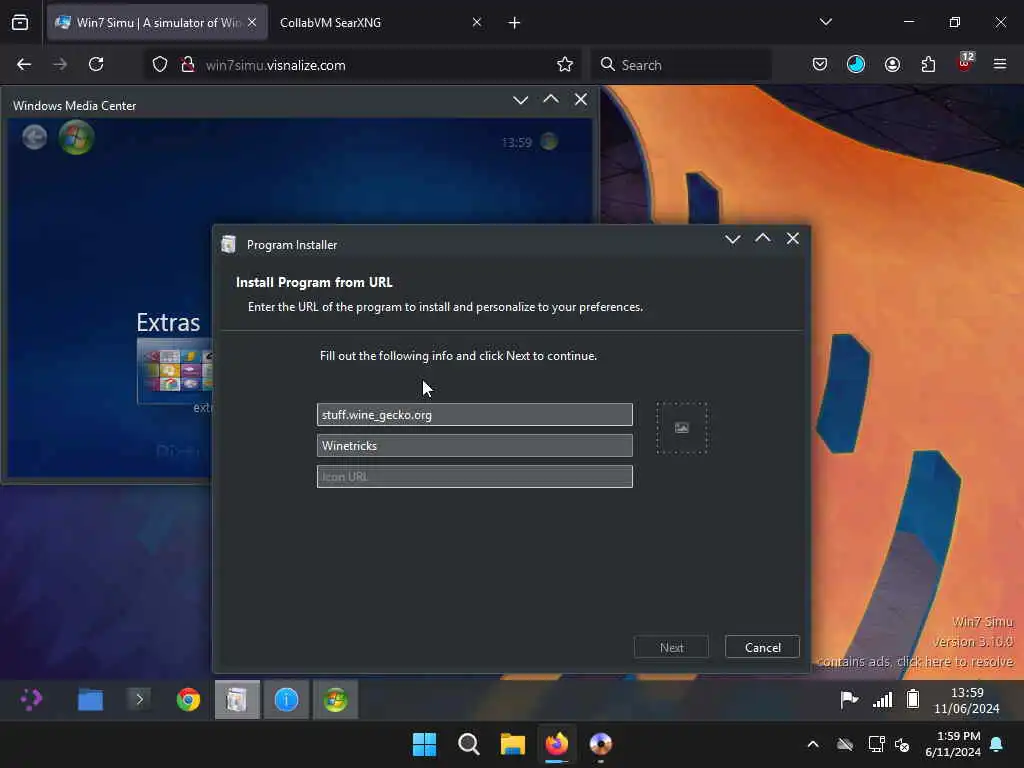Open Windows File Explorer from taskbar
1024x768 pixels.
[513, 744]
